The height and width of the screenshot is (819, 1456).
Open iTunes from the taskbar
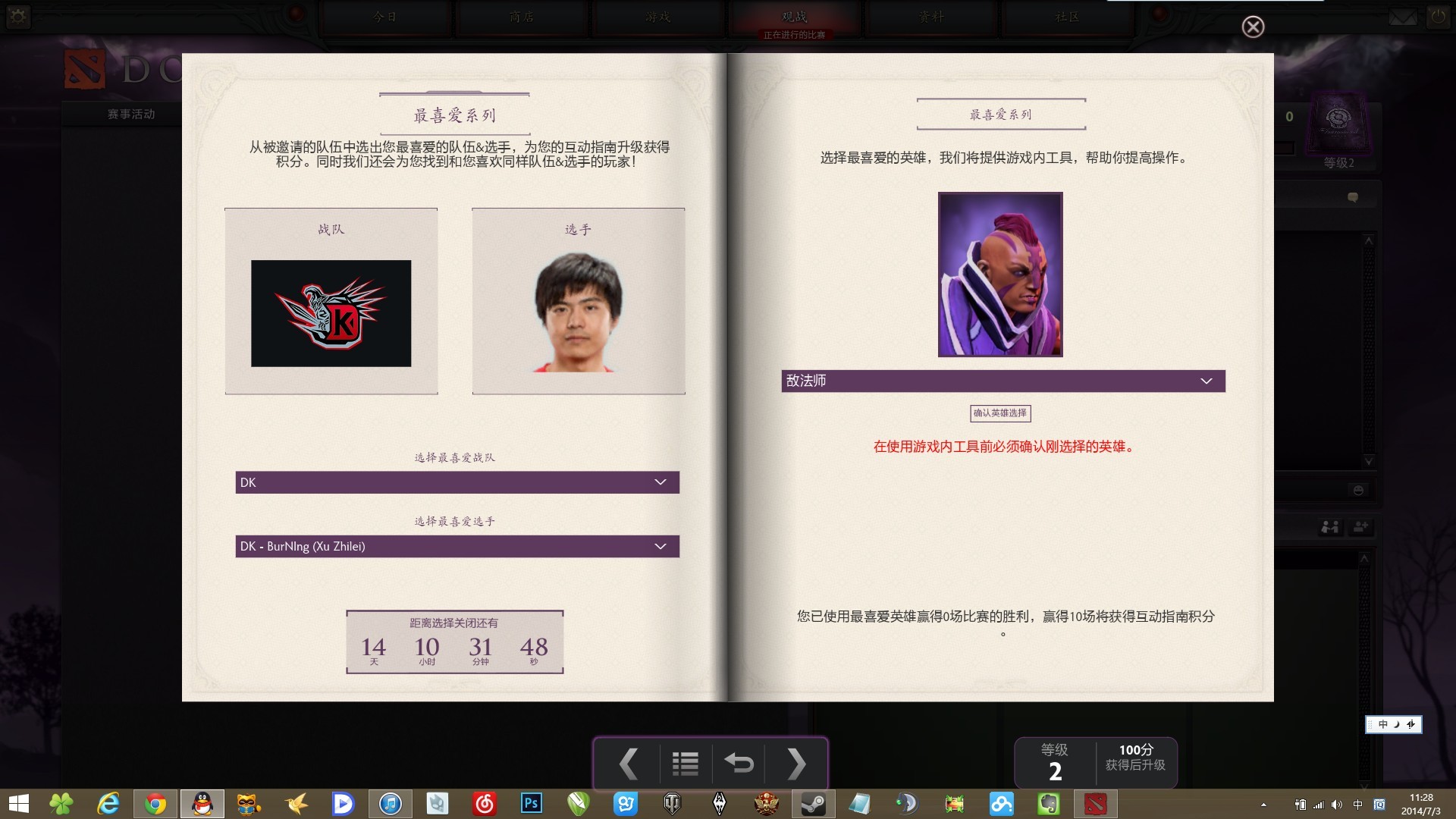coord(391,804)
